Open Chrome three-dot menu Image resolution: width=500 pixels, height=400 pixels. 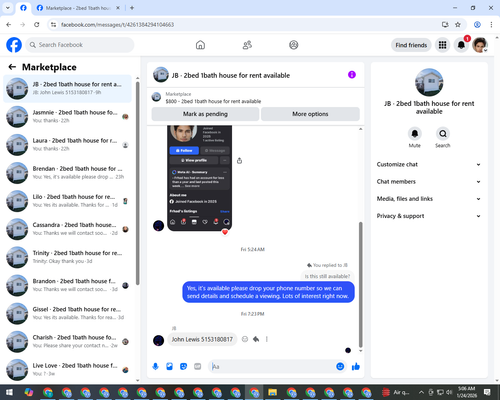pos(491,25)
